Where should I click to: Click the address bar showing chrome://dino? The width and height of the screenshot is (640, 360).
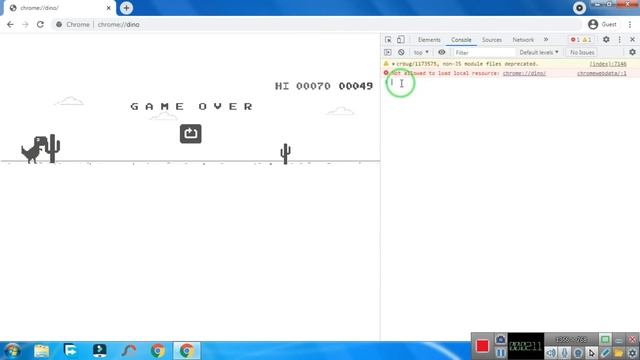[x=316, y=24]
